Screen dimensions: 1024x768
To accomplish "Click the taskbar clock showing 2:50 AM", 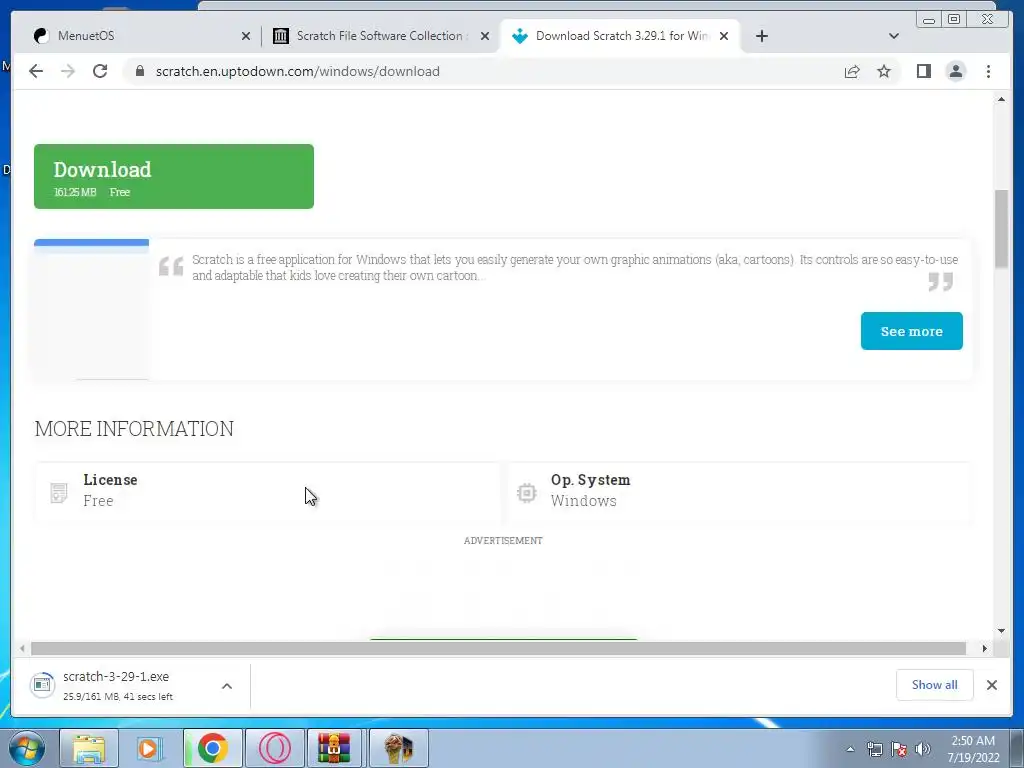I will [x=973, y=749].
